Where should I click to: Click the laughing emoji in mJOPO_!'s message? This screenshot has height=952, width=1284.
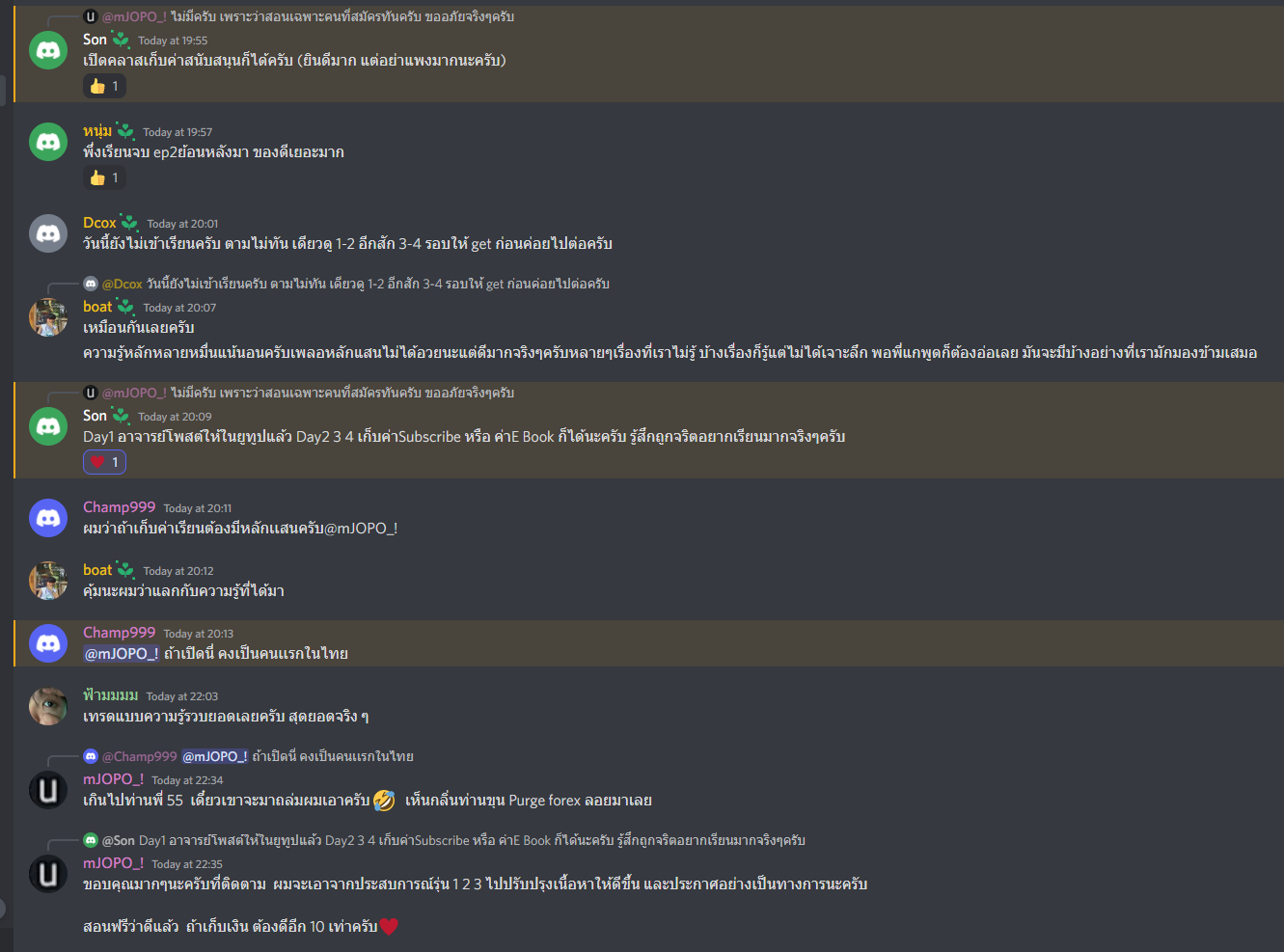[384, 800]
